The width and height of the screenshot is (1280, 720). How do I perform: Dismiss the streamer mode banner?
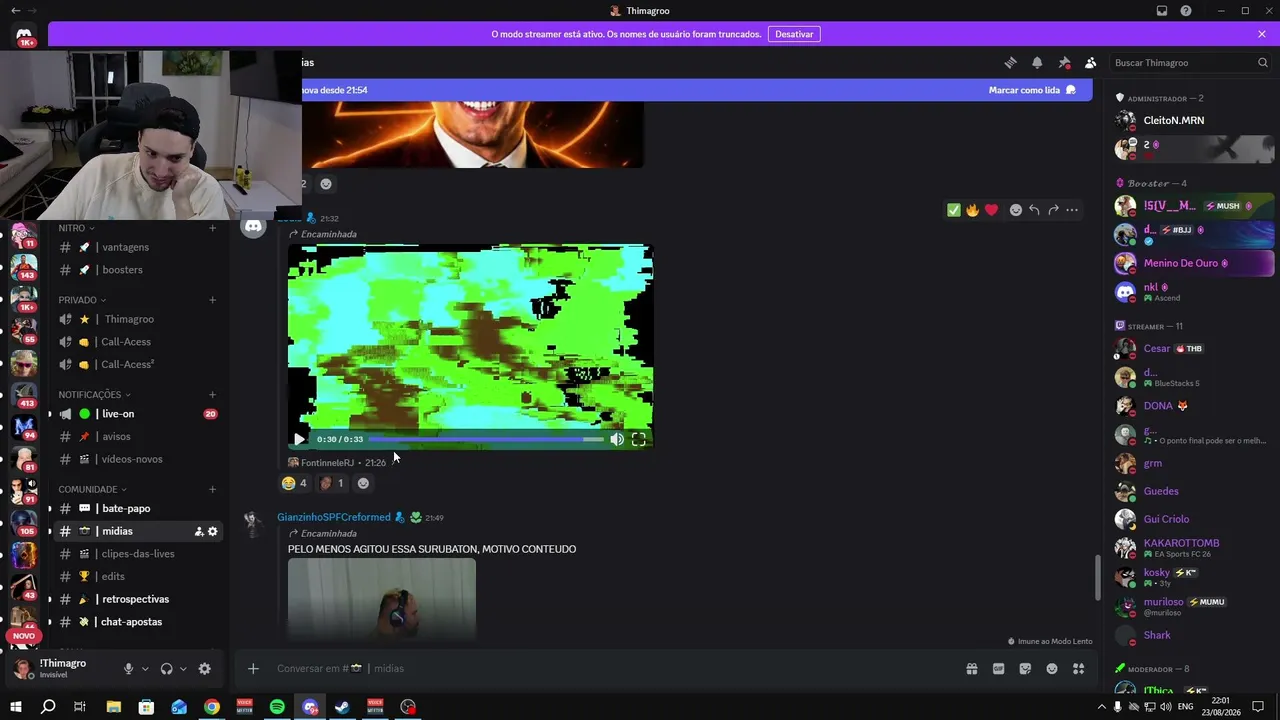[1262, 34]
